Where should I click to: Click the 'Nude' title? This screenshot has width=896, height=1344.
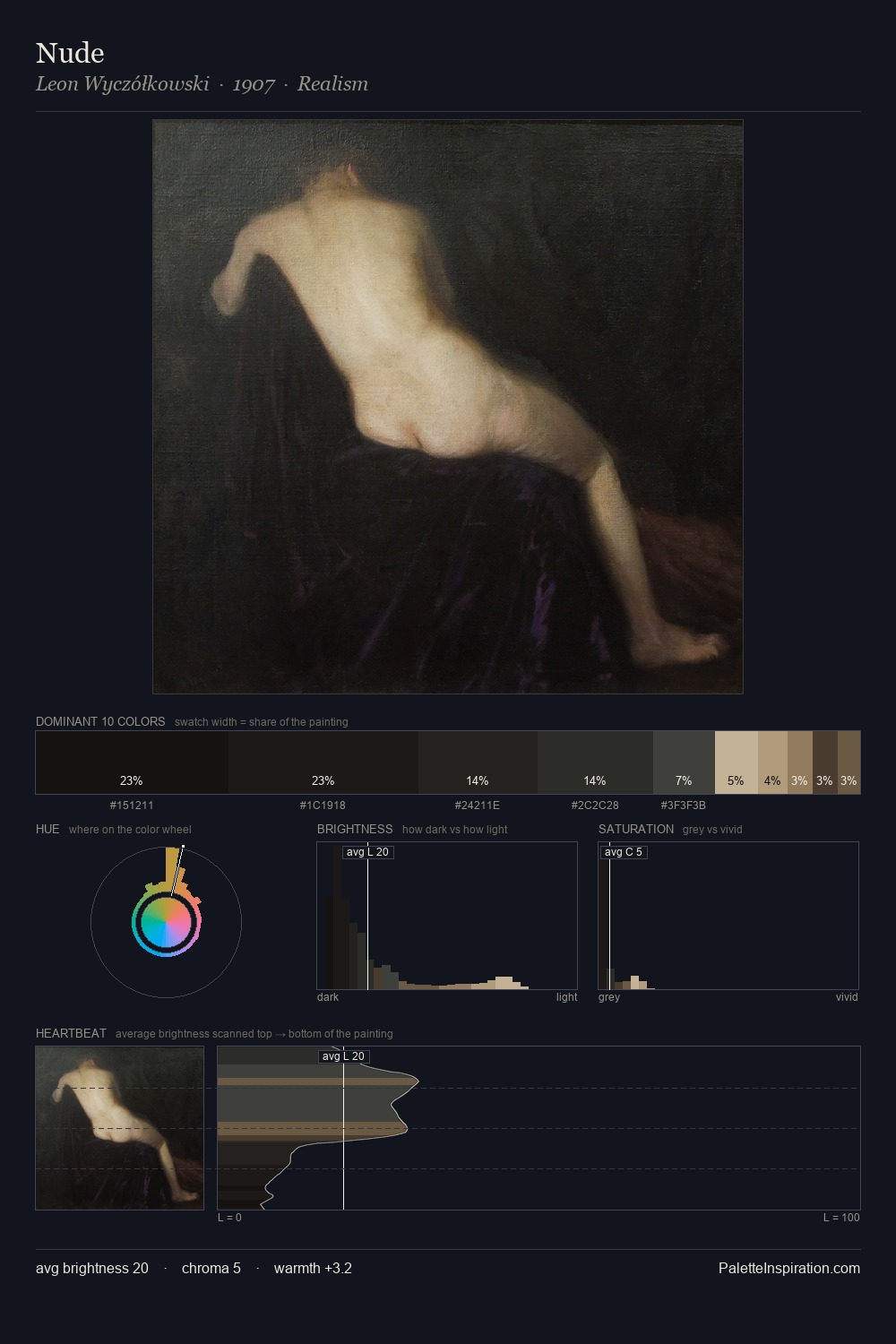[x=70, y=53]
